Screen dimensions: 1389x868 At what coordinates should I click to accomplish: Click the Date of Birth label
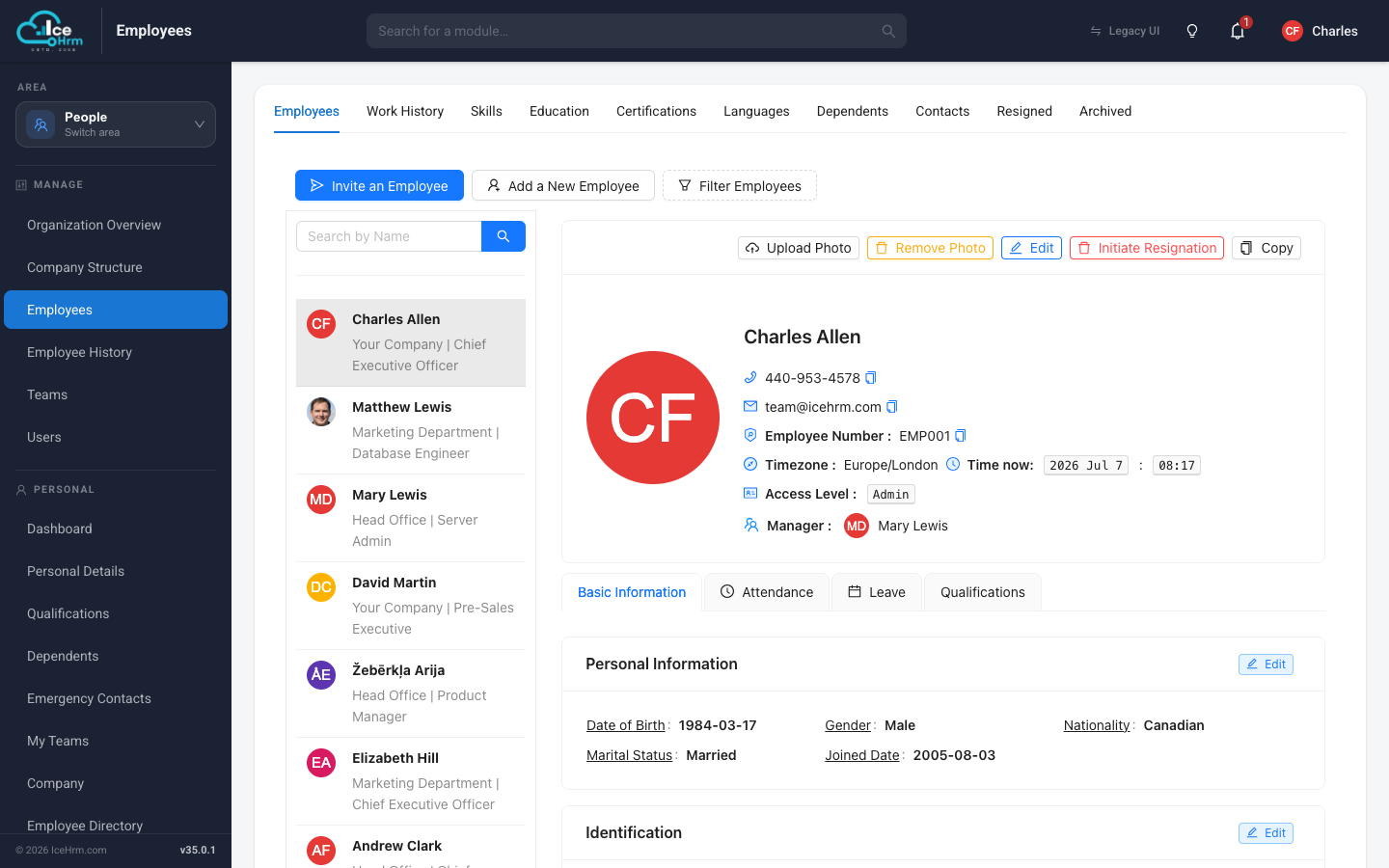(626, 725)
